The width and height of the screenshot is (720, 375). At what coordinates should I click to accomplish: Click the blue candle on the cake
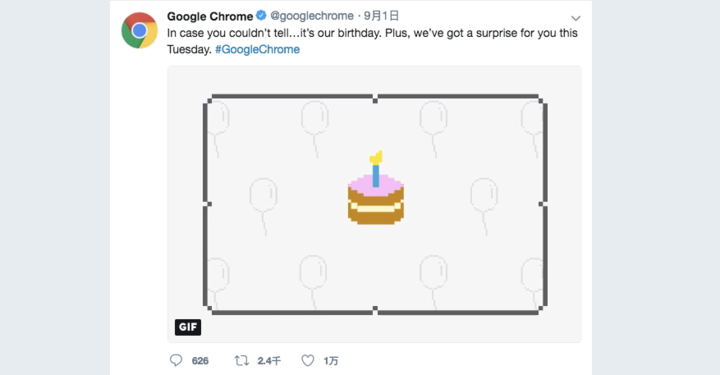376,175
